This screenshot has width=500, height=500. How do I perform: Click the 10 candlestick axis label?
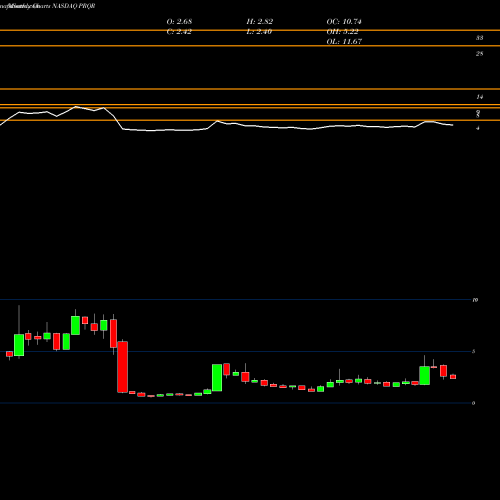[475, 300]
